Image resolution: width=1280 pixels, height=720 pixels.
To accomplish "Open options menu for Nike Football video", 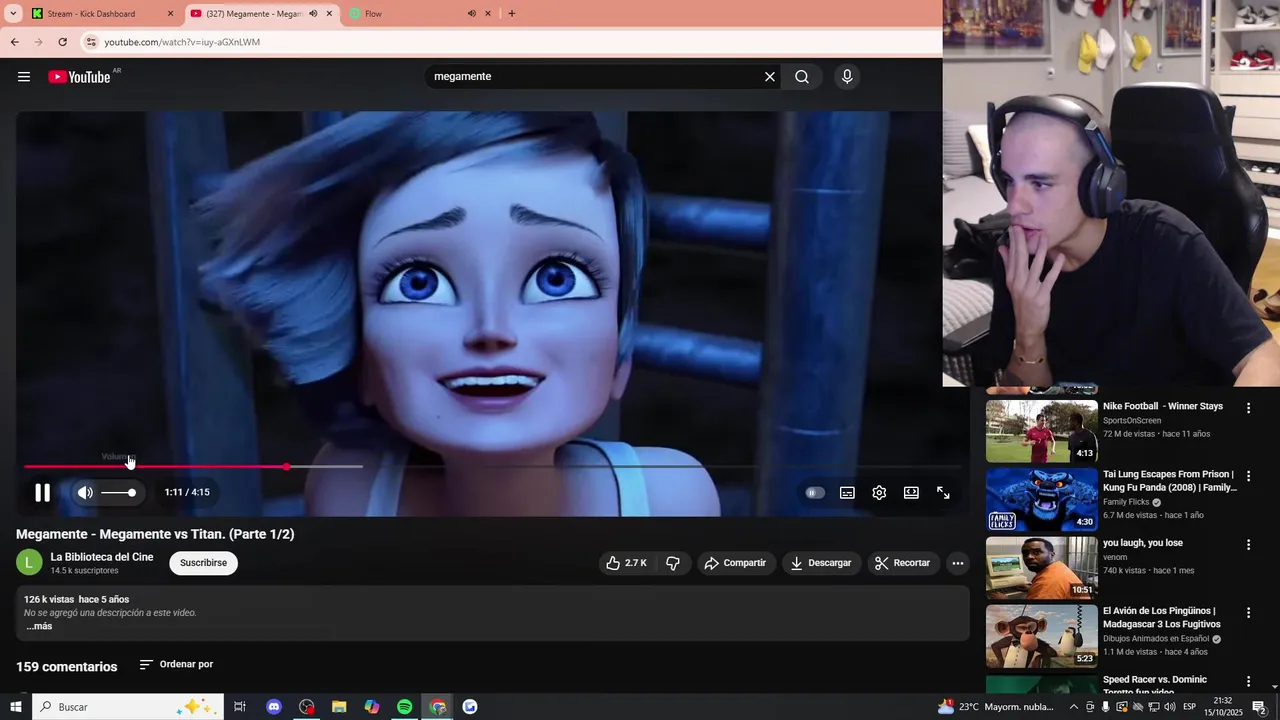I will [x=1248, y=408].
